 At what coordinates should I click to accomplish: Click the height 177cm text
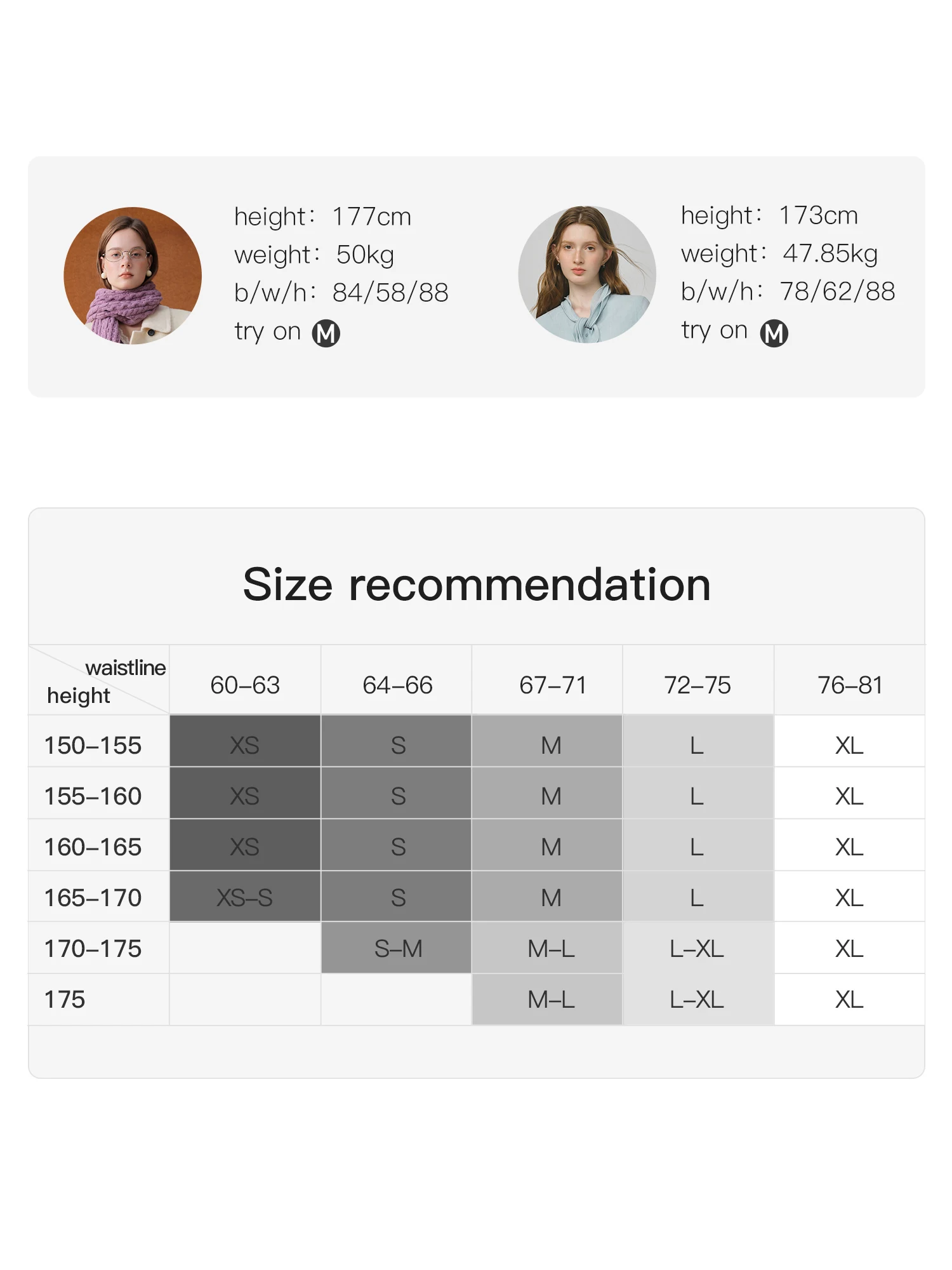click(x=323, y=217)
